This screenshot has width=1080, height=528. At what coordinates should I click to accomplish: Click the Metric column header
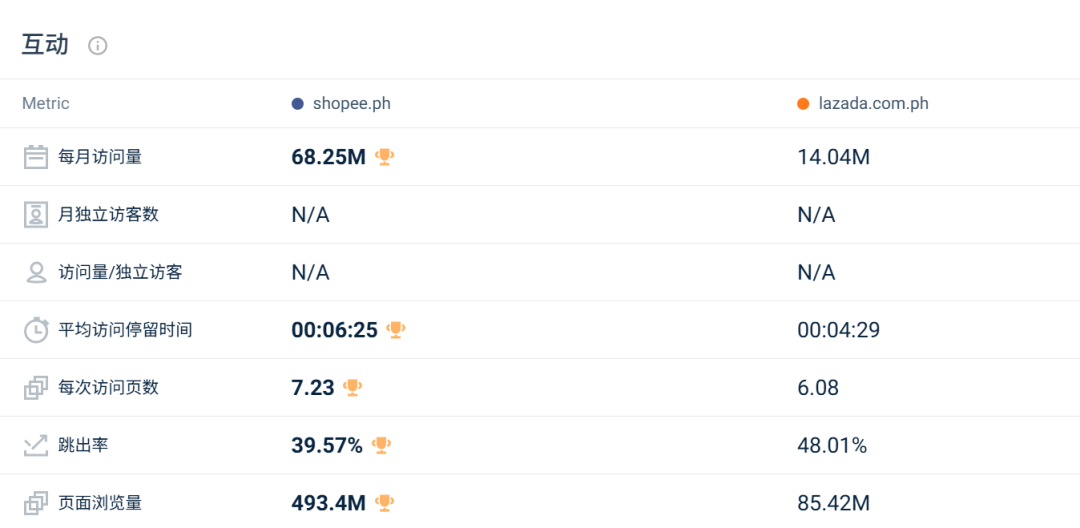46,104
